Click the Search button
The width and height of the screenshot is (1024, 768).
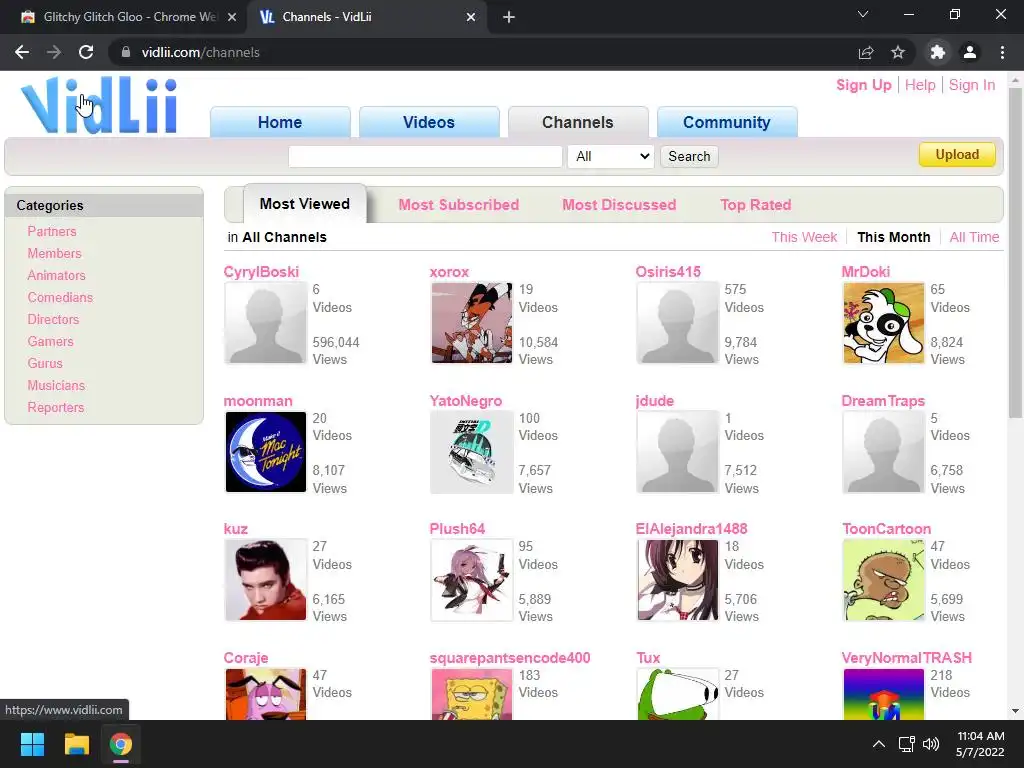(x=689, y=156)
